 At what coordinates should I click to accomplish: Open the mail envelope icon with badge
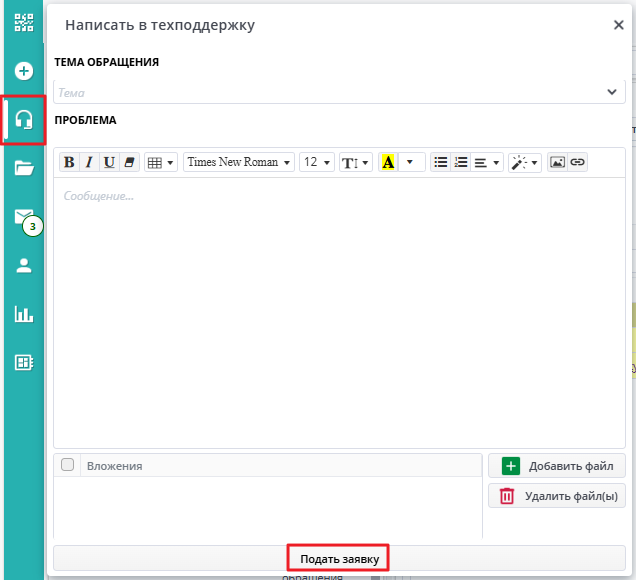(24, 217)
